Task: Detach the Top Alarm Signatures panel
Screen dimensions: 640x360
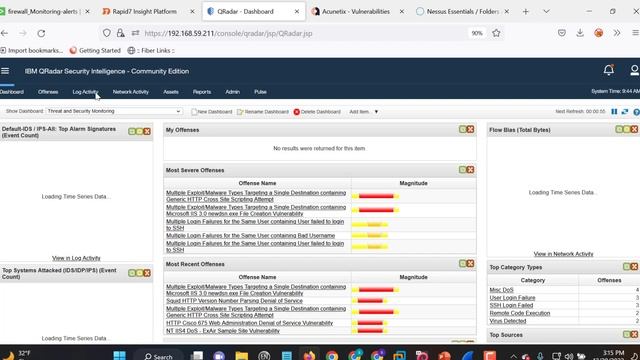Action: (132, 131)
